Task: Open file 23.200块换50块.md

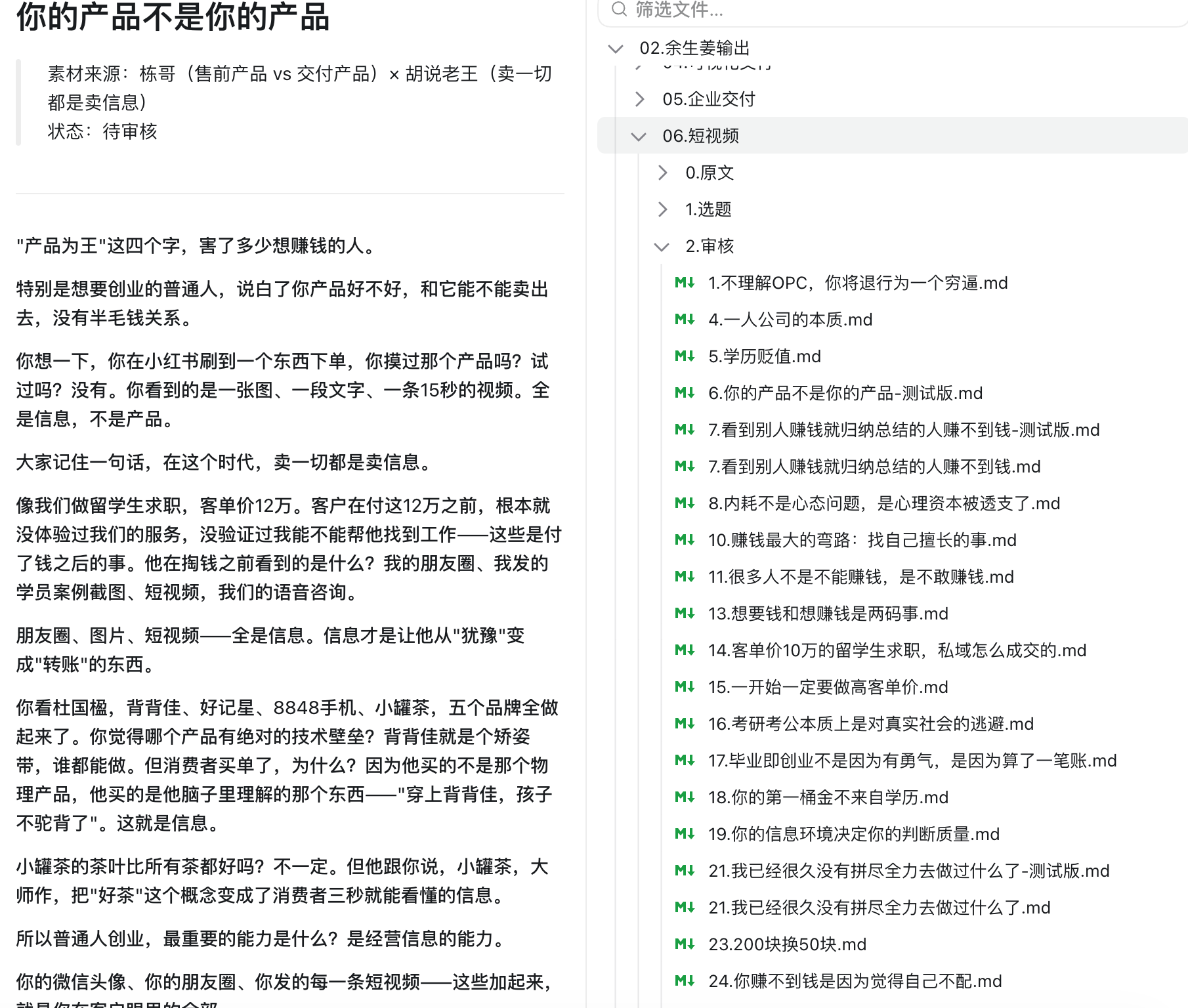Action: pos(788,944)
